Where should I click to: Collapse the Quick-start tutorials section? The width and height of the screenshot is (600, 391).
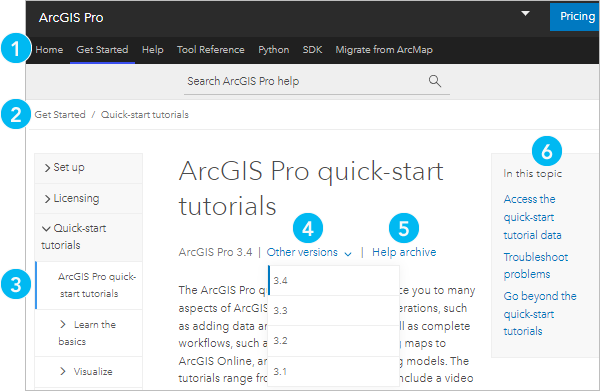(x=88, y=236)
